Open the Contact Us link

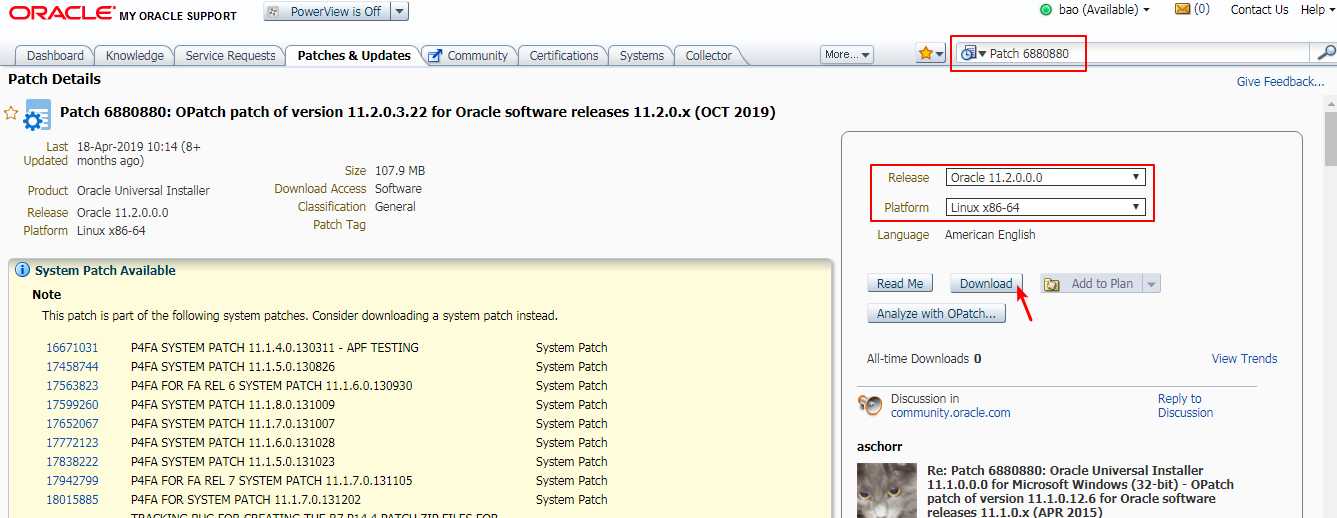point(1259,10)
